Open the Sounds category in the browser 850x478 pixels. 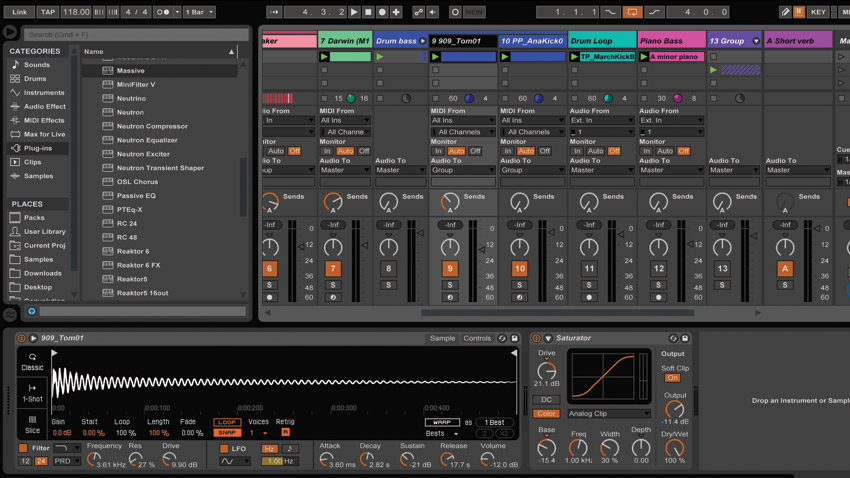click(x=36, y=64)
